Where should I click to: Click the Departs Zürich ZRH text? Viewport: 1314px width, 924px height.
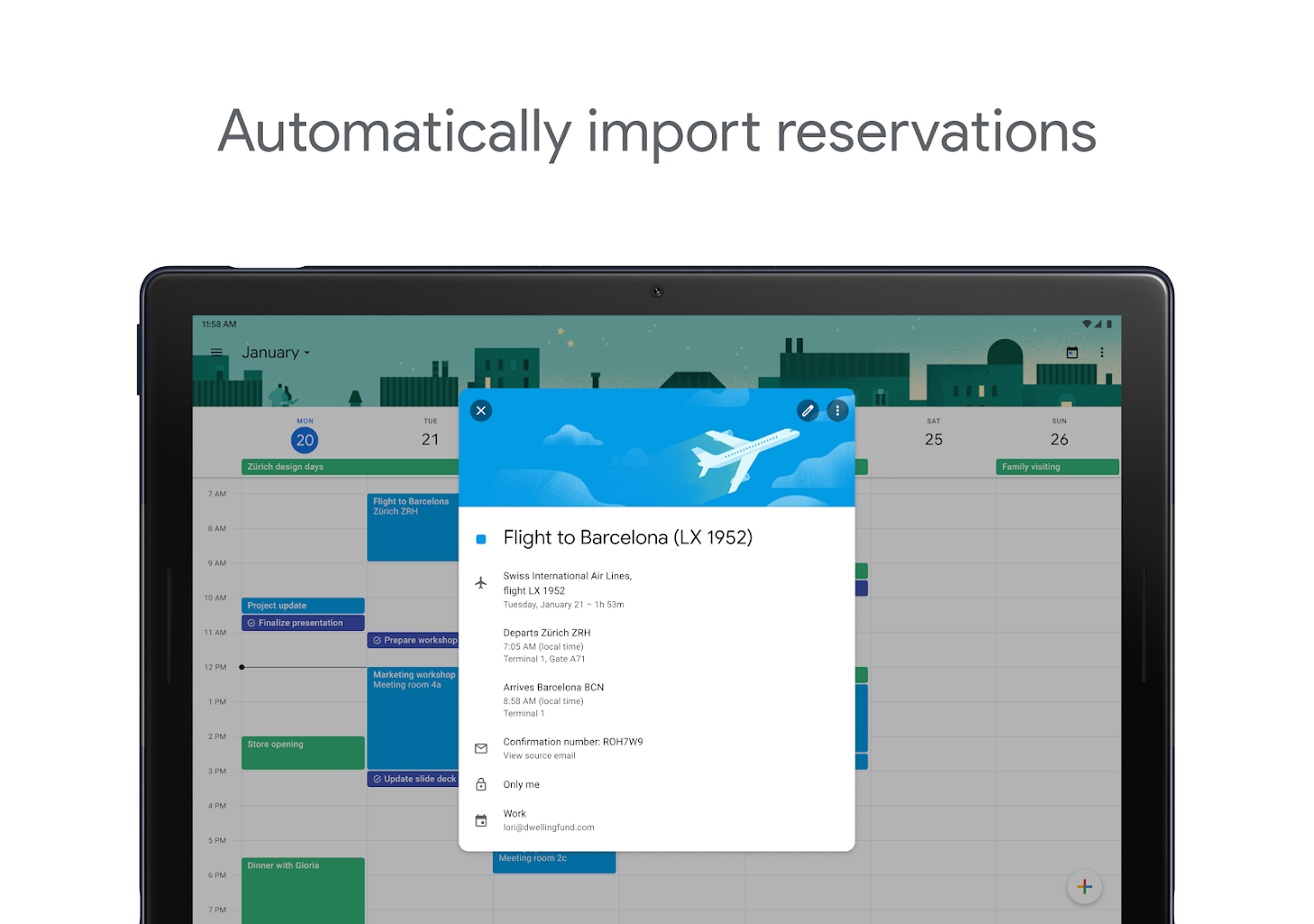tap(547, 633)
